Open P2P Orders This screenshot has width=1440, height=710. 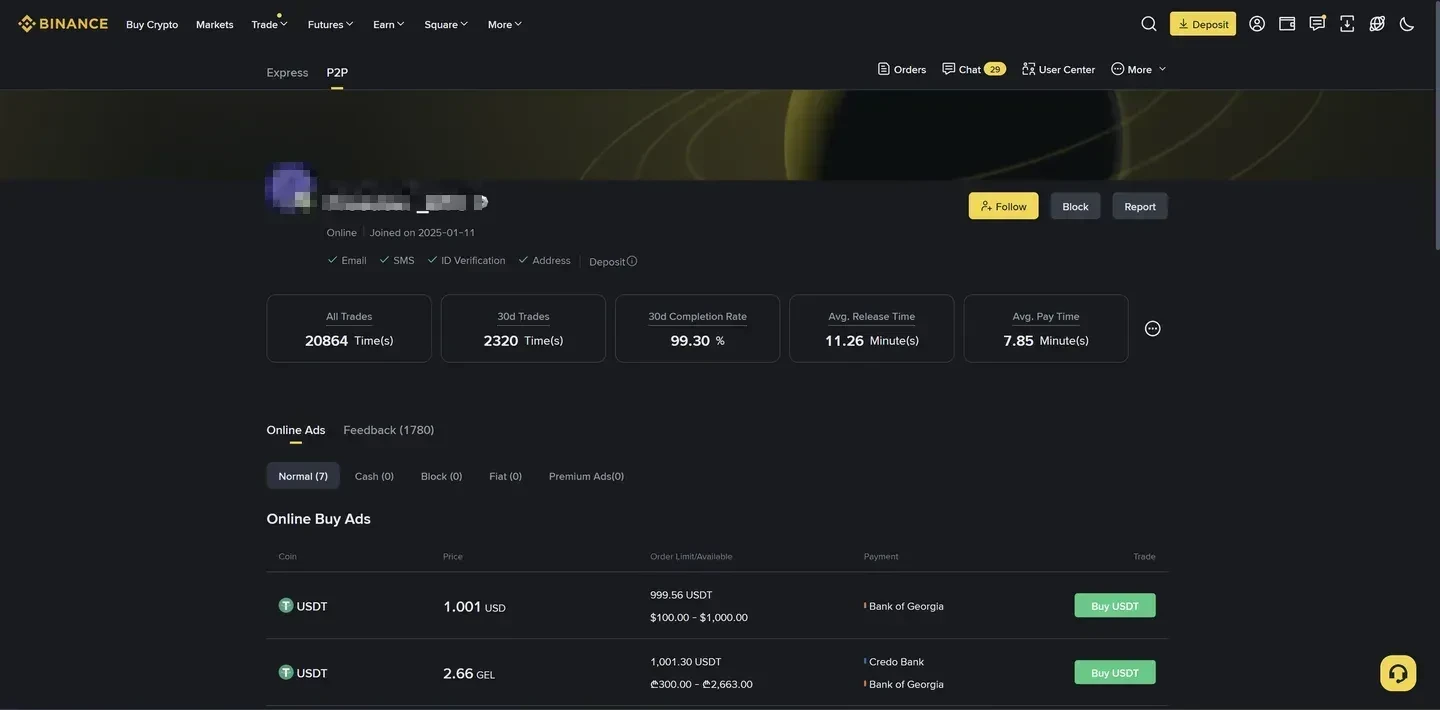902,69
